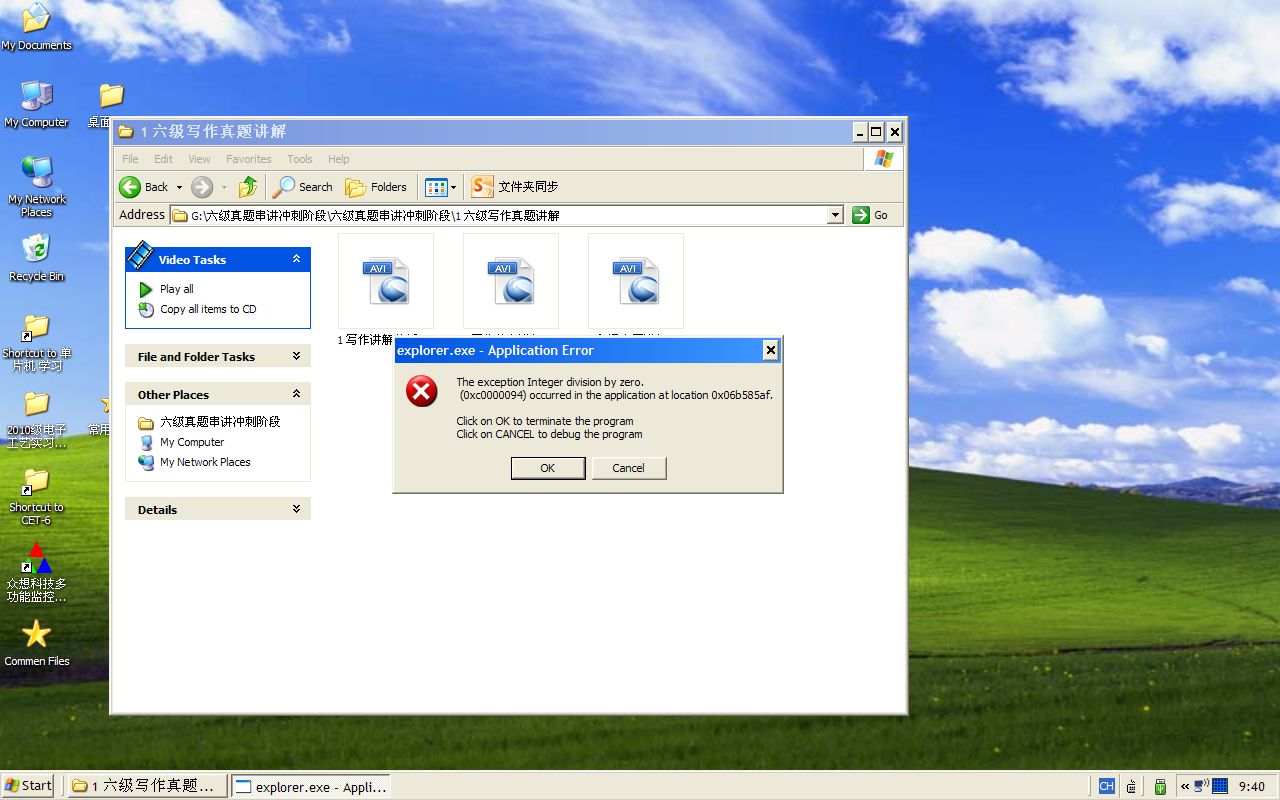1280x800 pixels.
Task: Click the folder icon in Explorer title bar
Action: (126, 131)
